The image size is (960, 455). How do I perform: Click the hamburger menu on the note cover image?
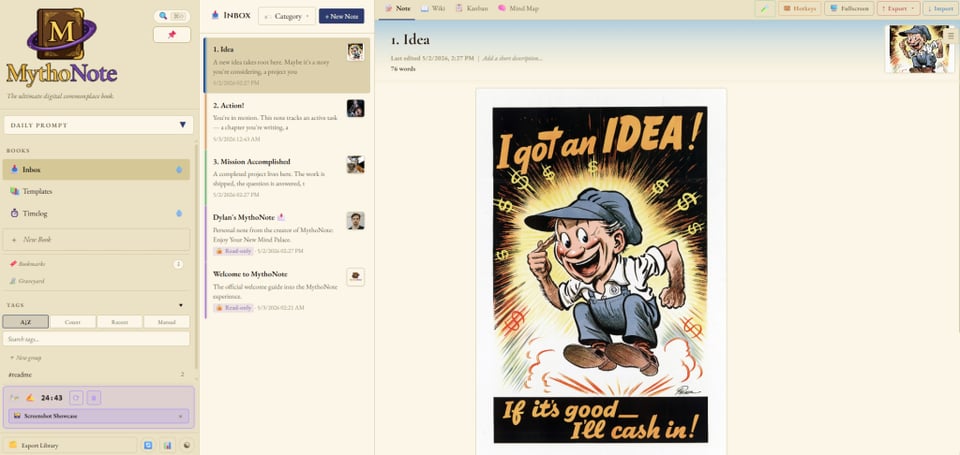click(x=951, y=36)
